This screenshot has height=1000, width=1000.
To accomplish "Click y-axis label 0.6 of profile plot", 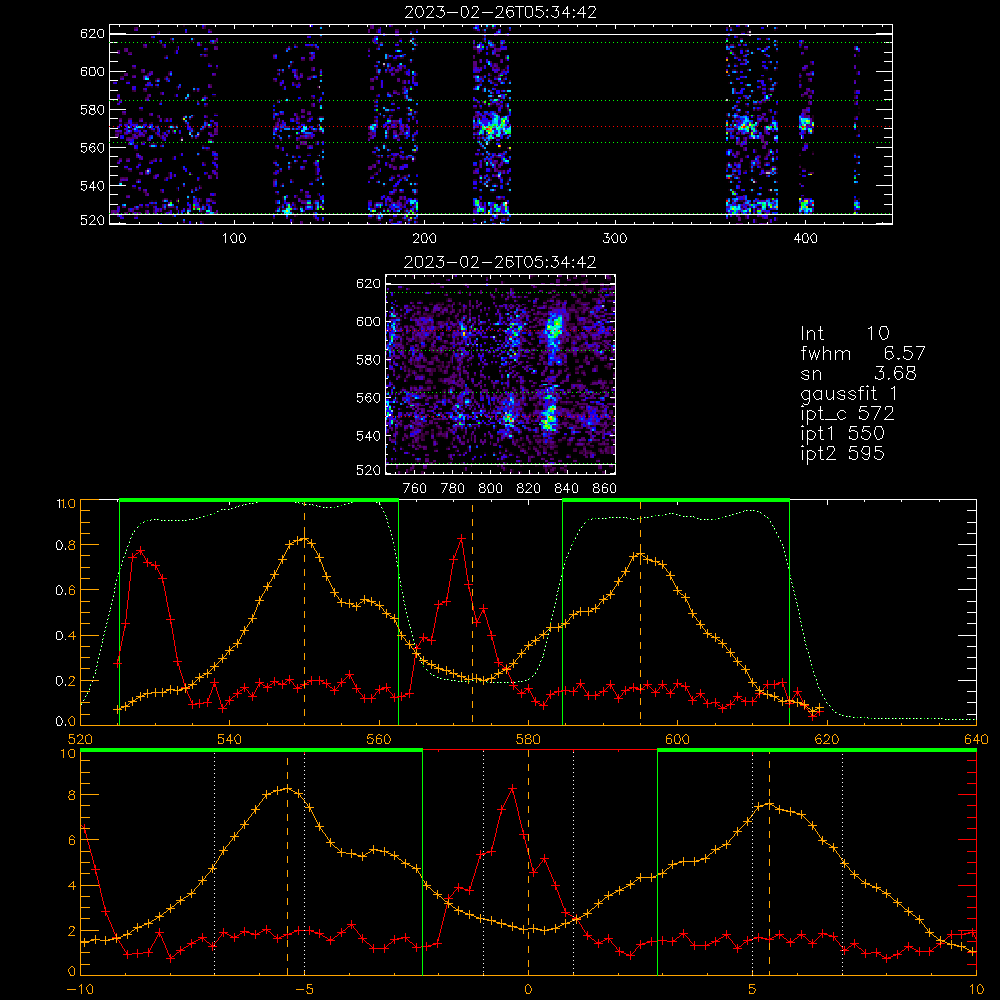I will click(x=66, y=591).
